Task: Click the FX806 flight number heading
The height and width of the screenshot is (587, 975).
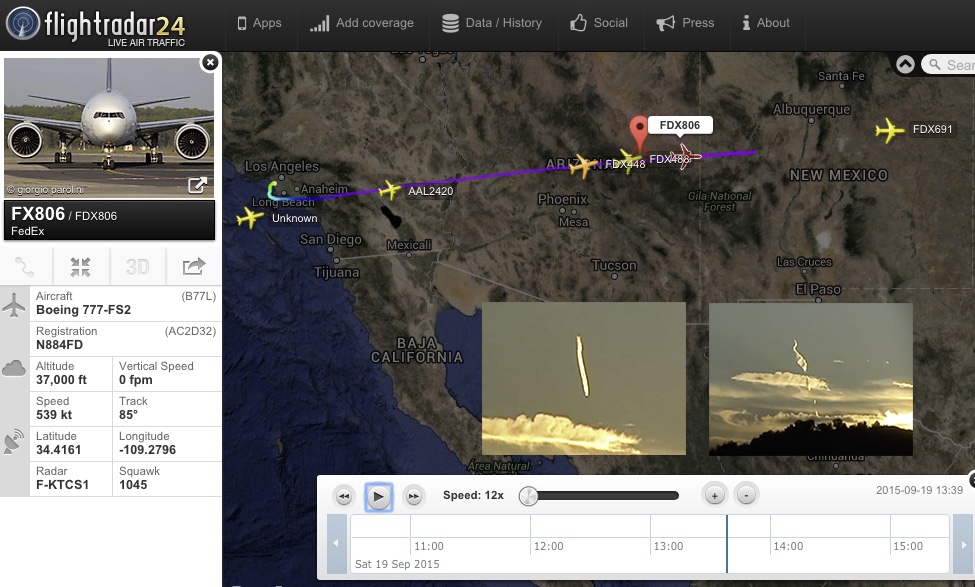Action: coord(38,214)
